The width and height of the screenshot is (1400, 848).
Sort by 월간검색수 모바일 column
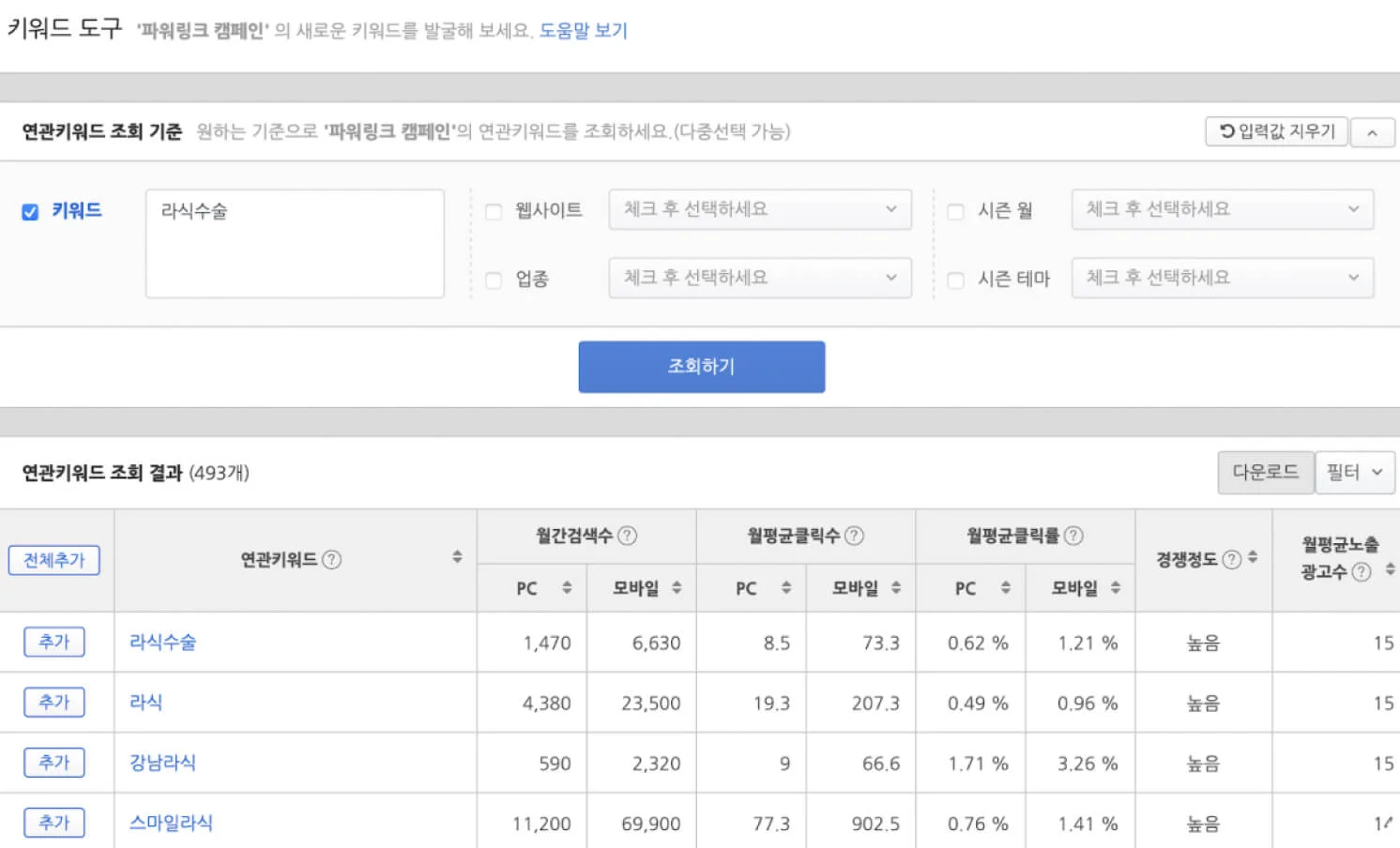[677, 588]
